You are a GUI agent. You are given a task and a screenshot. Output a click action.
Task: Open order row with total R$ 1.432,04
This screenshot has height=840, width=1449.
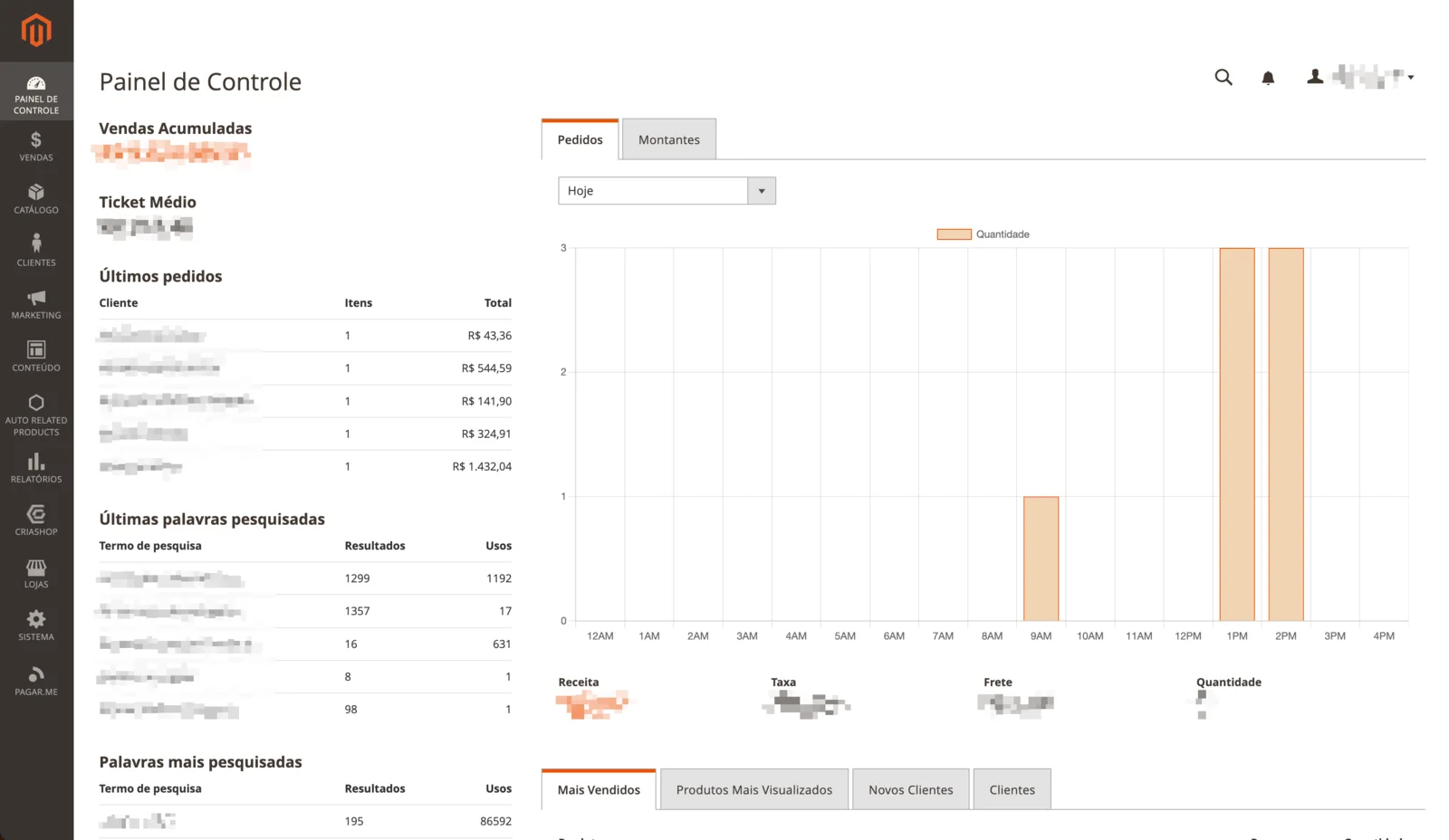pos(305,466)
